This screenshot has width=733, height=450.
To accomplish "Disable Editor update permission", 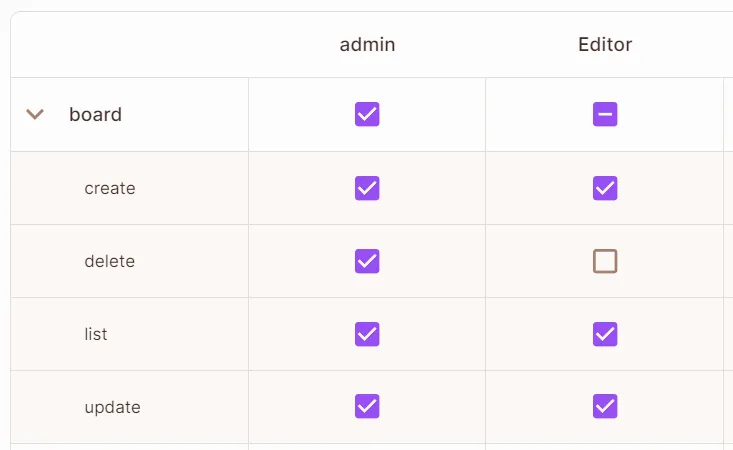I will [605, 406].
